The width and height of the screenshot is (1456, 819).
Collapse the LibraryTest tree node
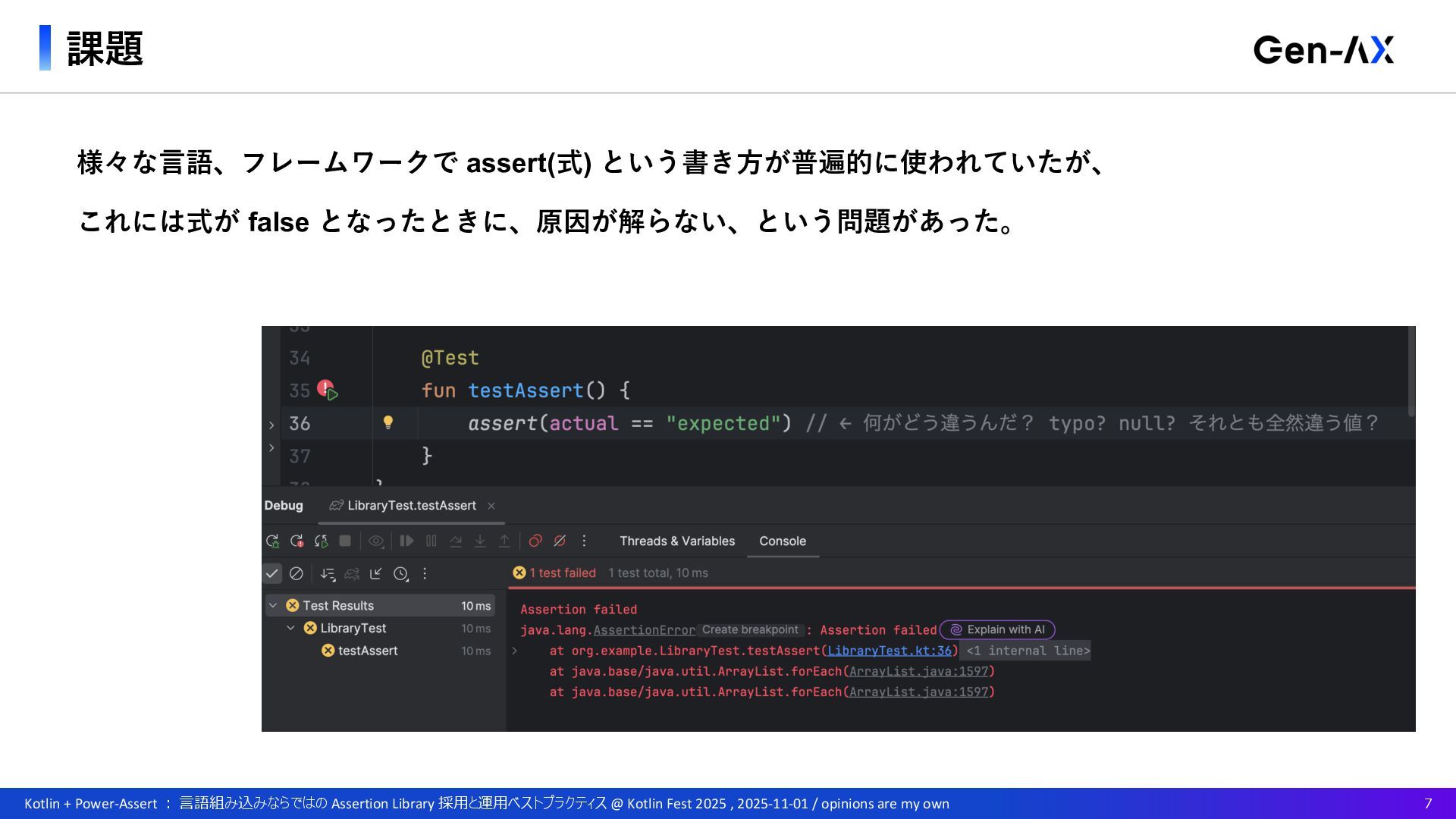coord(290,629)
